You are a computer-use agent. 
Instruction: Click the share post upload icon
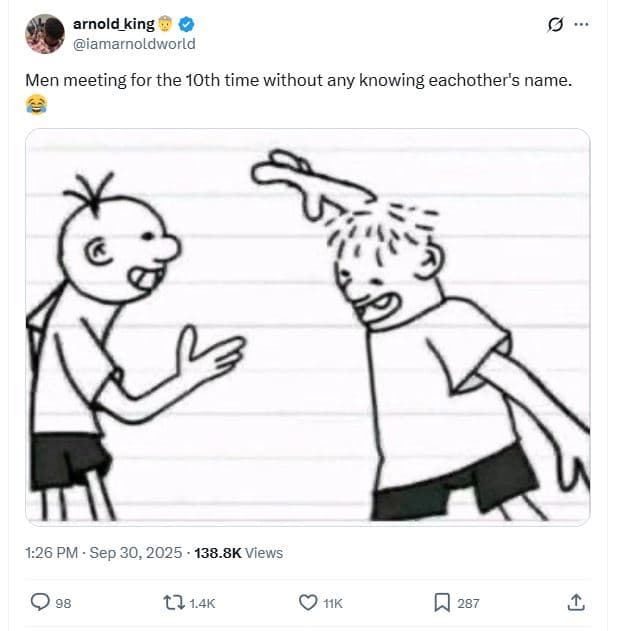(576, 602)
